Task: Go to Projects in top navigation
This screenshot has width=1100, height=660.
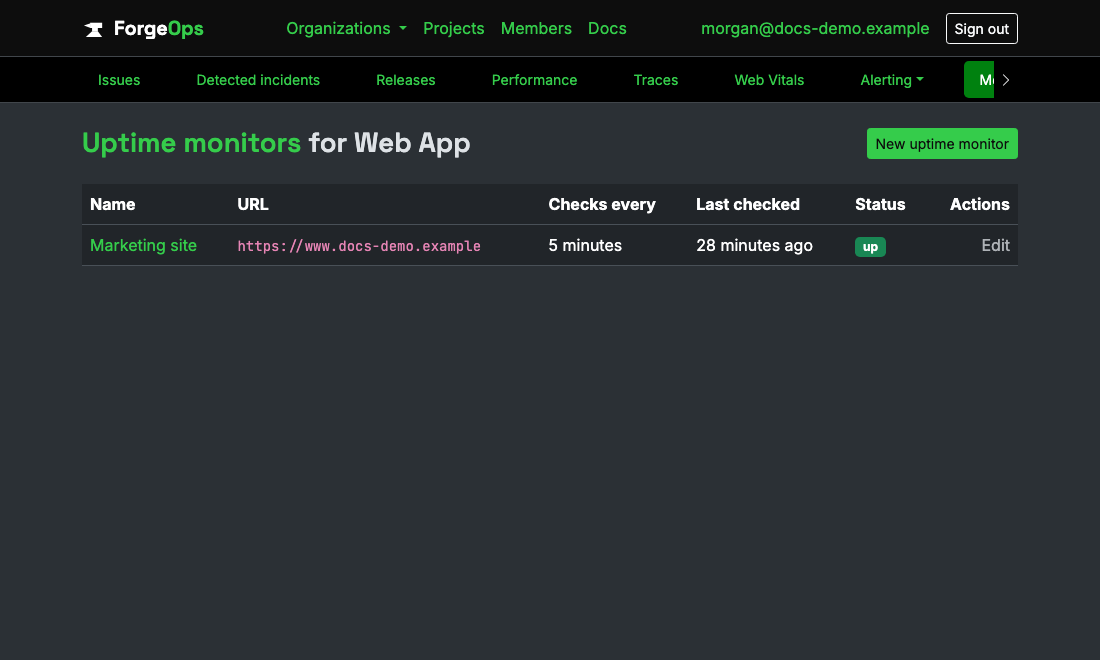Action: 453,29
